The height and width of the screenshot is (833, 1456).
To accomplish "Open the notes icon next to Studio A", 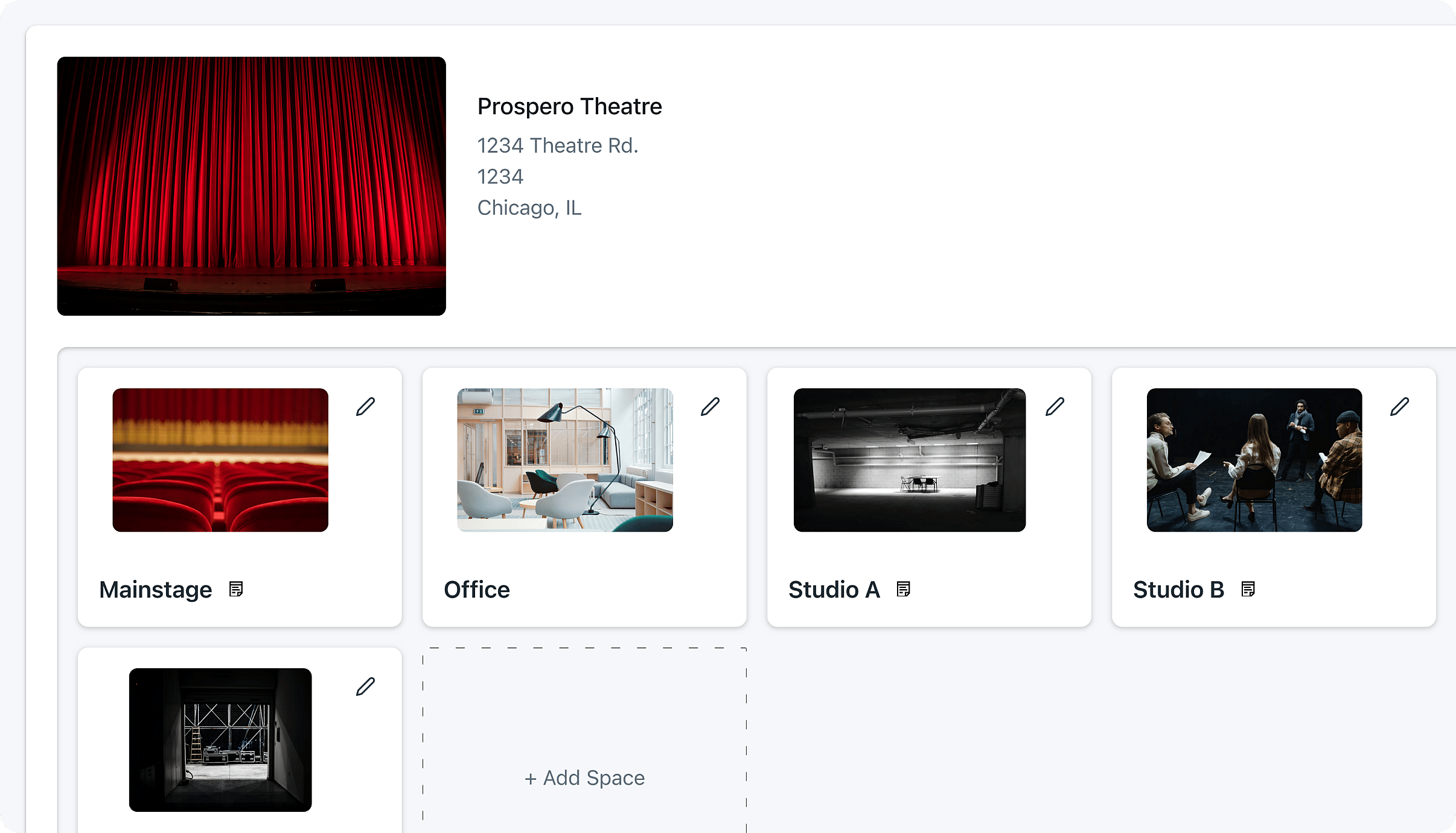I will pos(904,589).
